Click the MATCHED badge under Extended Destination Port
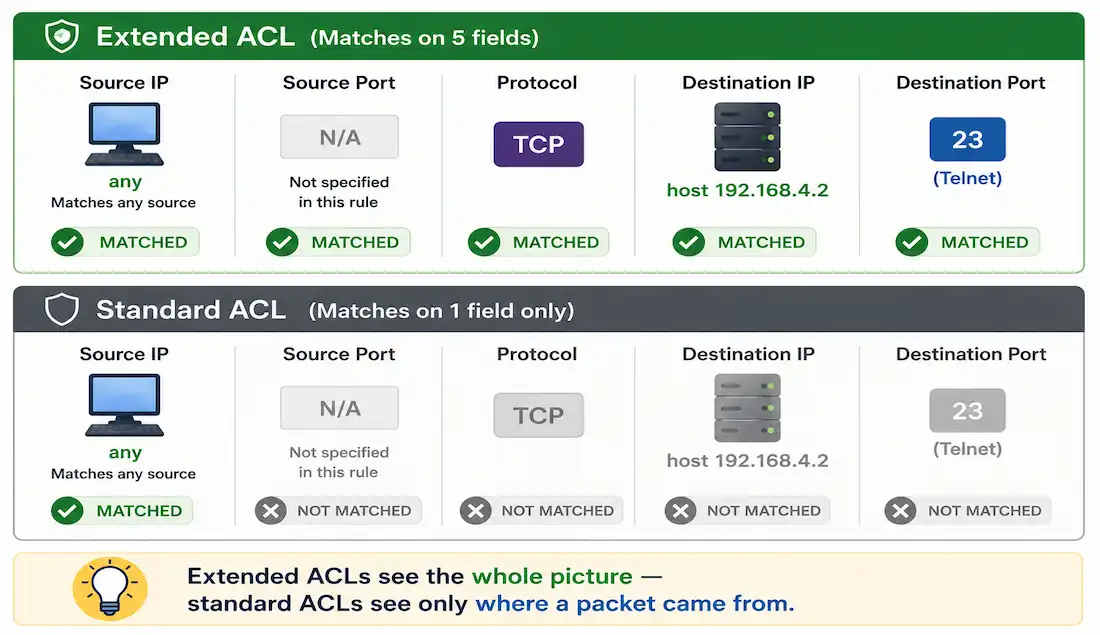Image resolution: width=1100 pixels, height=635 pixels. [967, 242]
